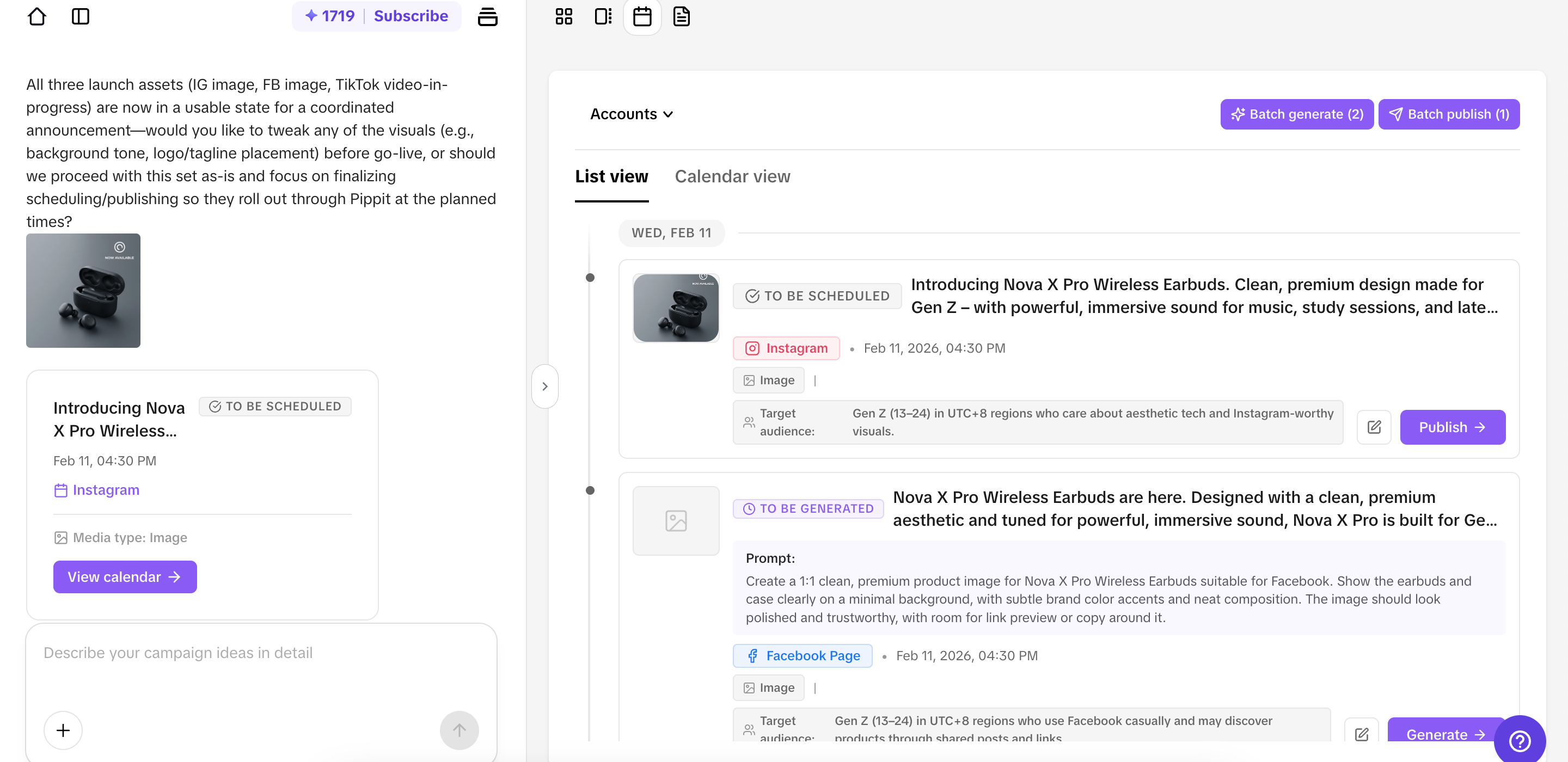
Task: Expand the Accounts dropdown
Action: [x=631, y=114]
